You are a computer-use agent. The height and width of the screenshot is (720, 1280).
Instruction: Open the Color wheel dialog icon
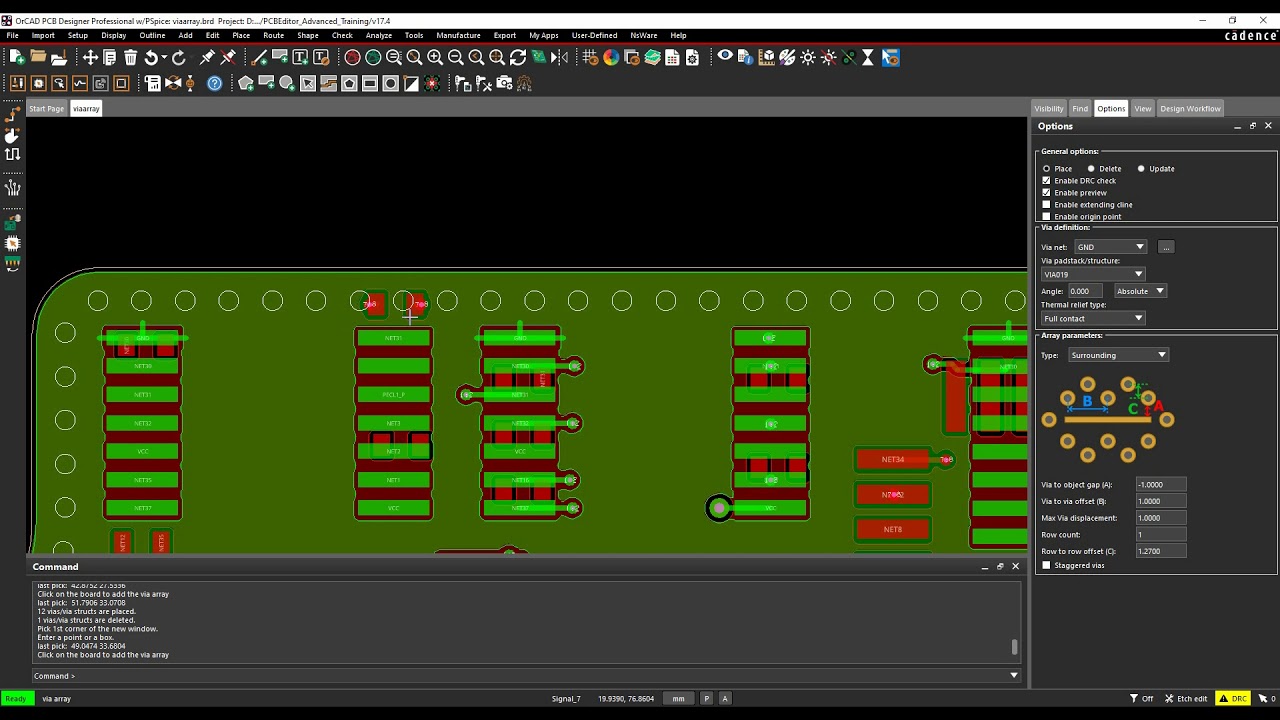click(611, 58)
